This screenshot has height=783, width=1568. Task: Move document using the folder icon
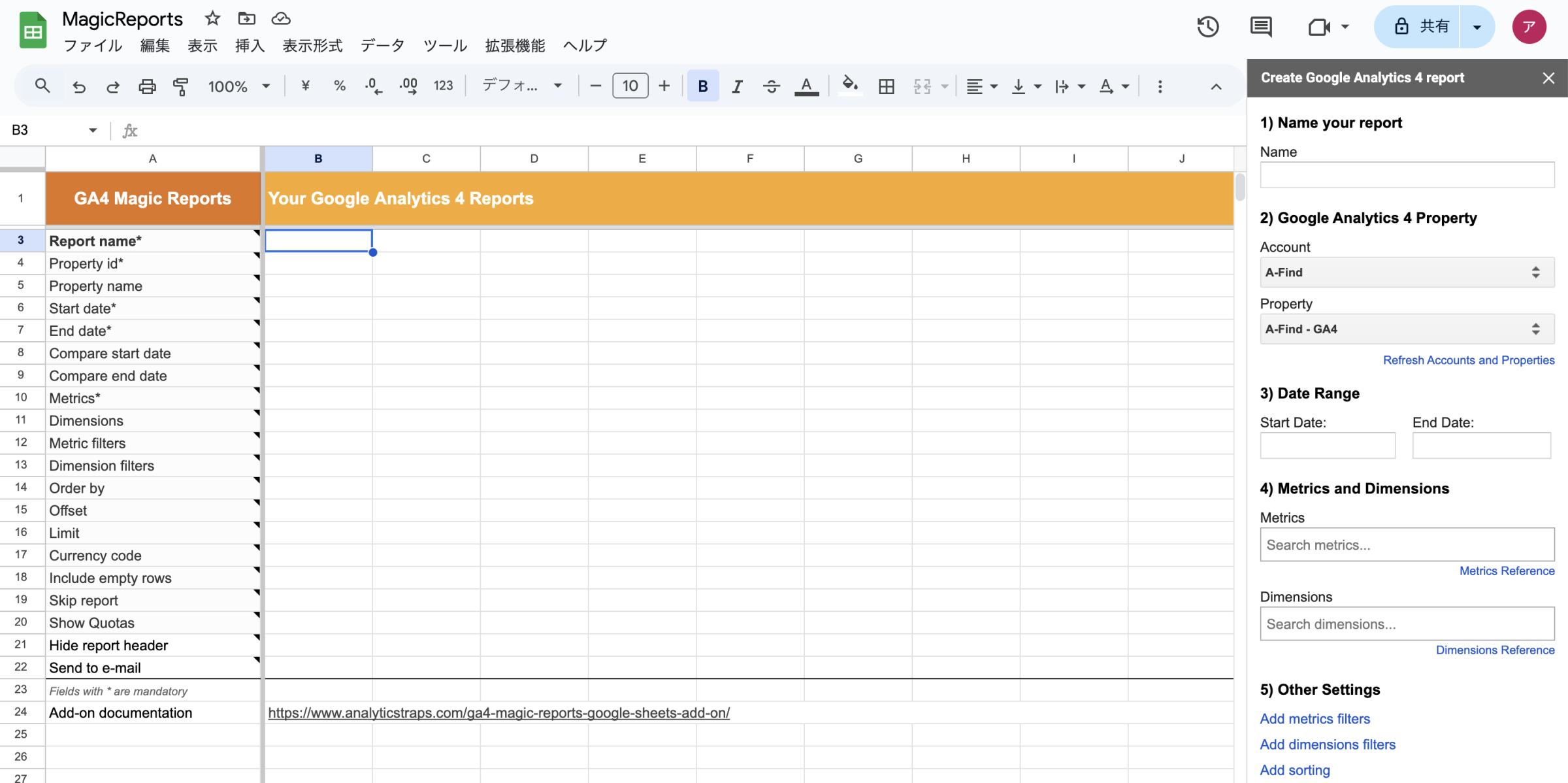tap(246, 18)
